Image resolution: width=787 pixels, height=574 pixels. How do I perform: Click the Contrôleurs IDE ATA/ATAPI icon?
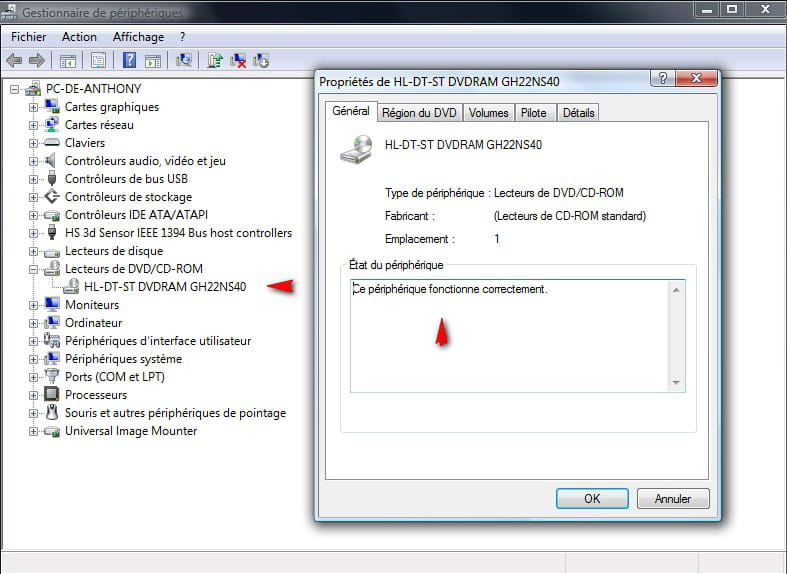pos(52,215)
